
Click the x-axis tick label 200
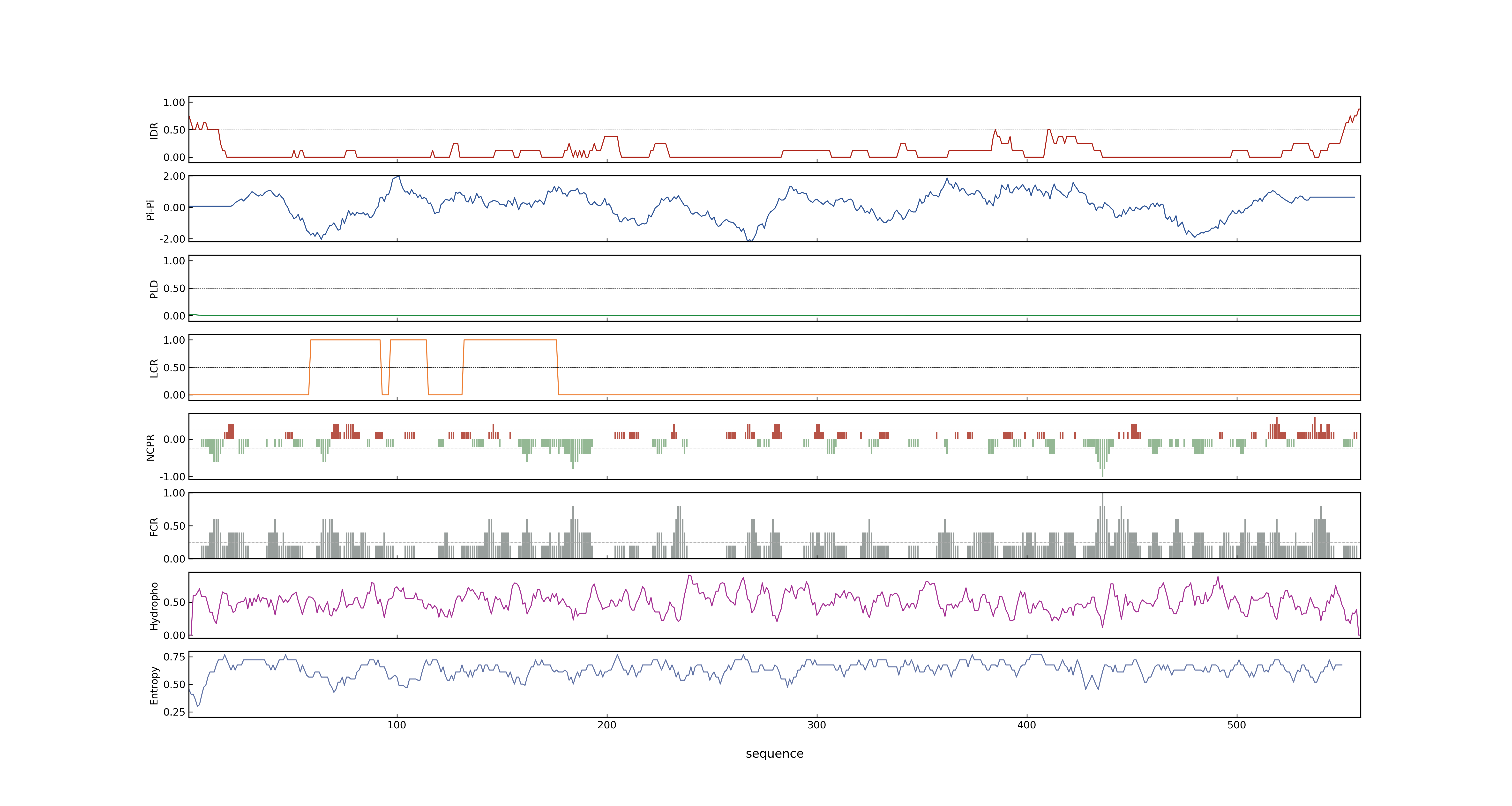pyautogui.click(x=607, y=725)
